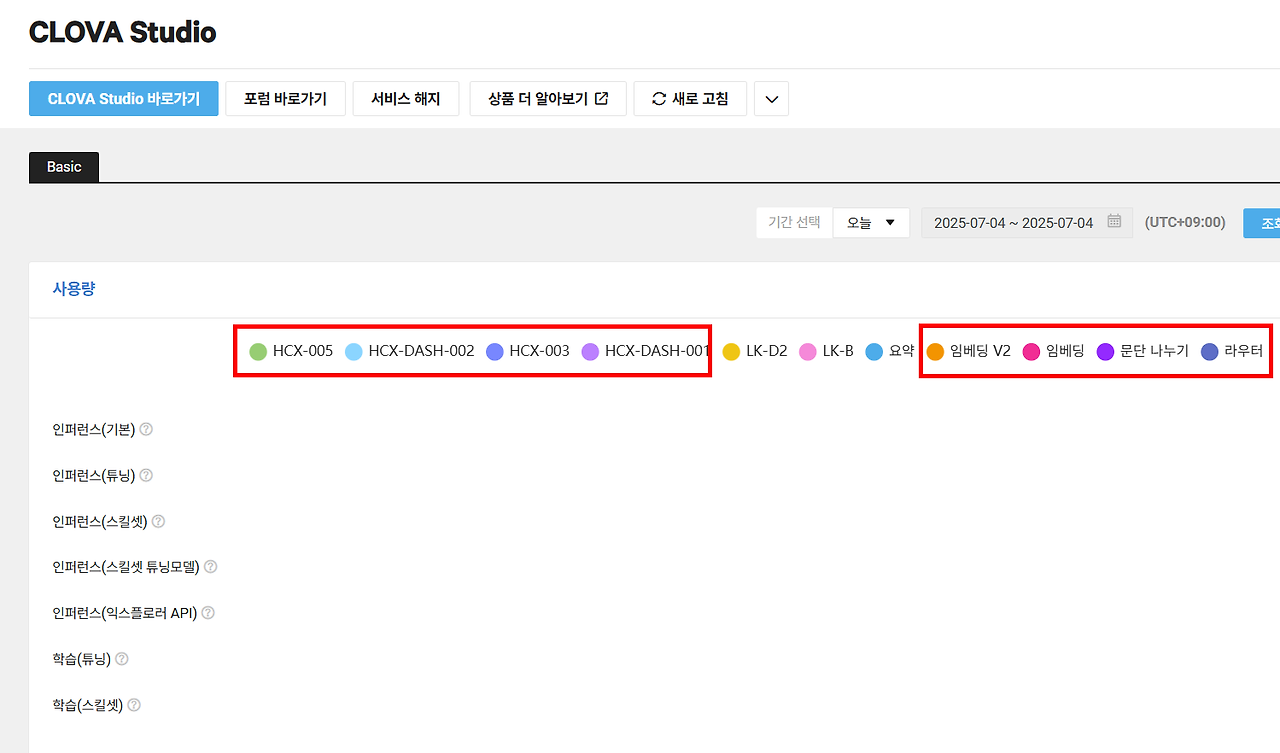This screenshot has width=1280, height=753.
Task: Toggle the 문단 나누기 purple legend dot
Action: click(1105, 352)
